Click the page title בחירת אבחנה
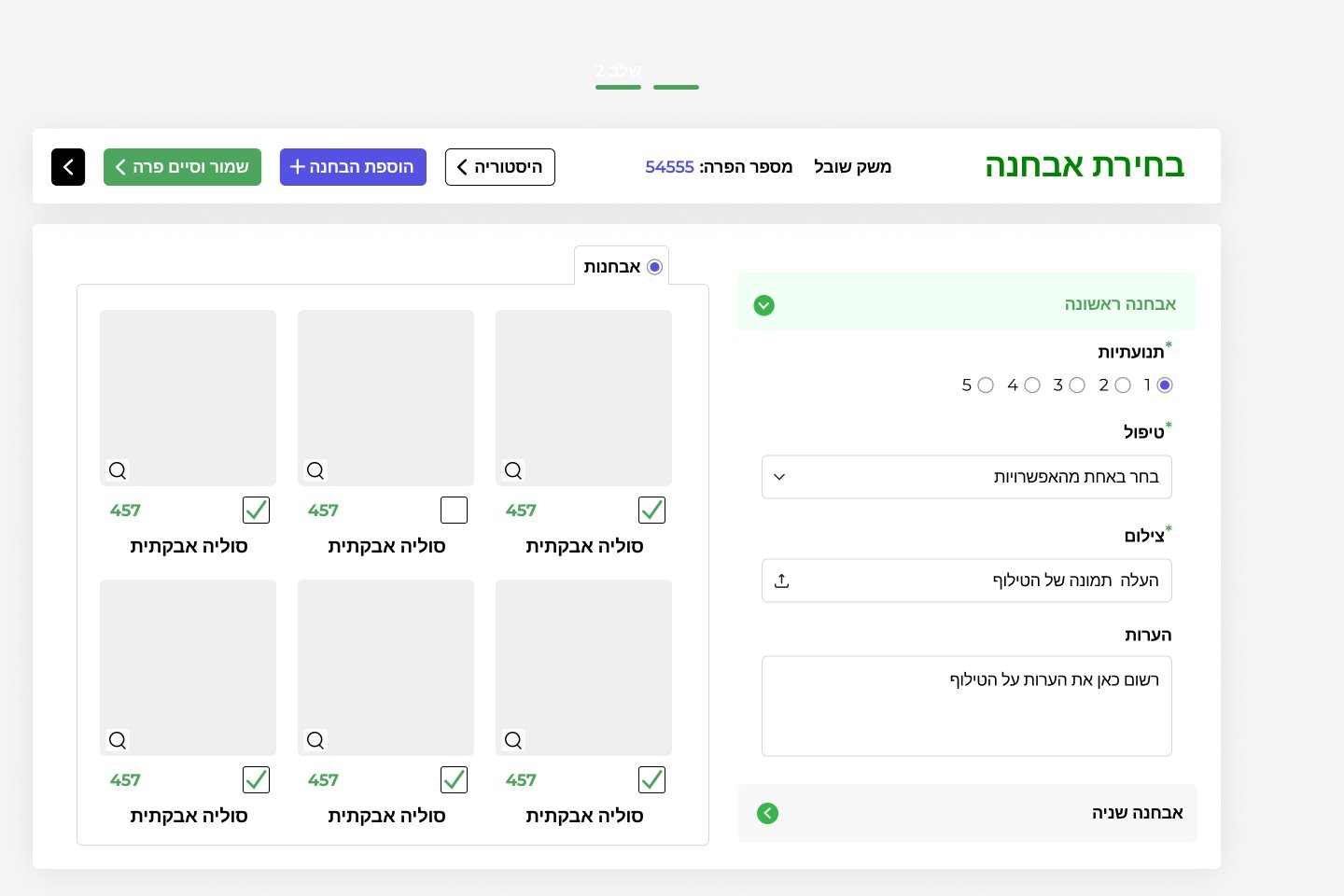Viewport: 1344px width, 896px height. point(1085,166)
